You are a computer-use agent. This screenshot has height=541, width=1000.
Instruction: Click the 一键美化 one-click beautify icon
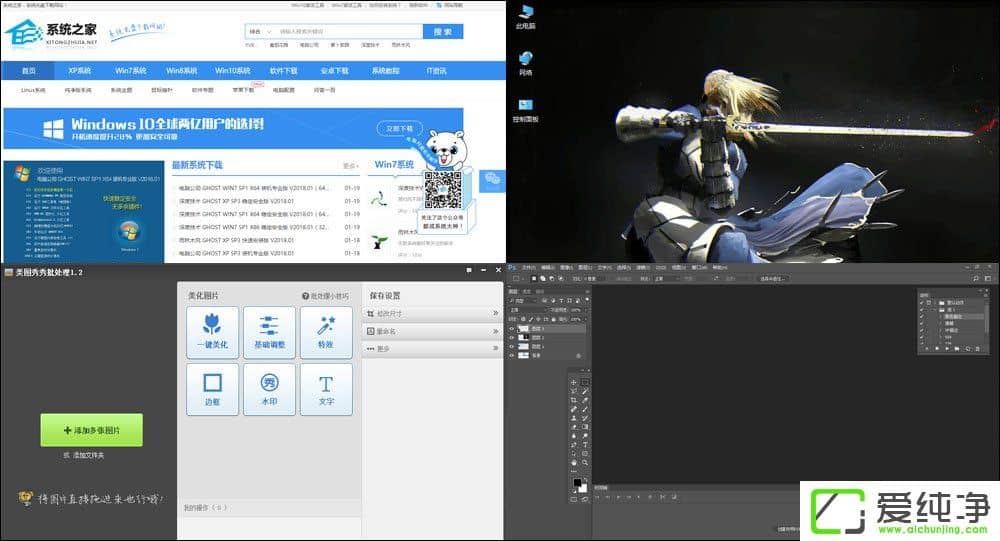[x=212, y=332]
